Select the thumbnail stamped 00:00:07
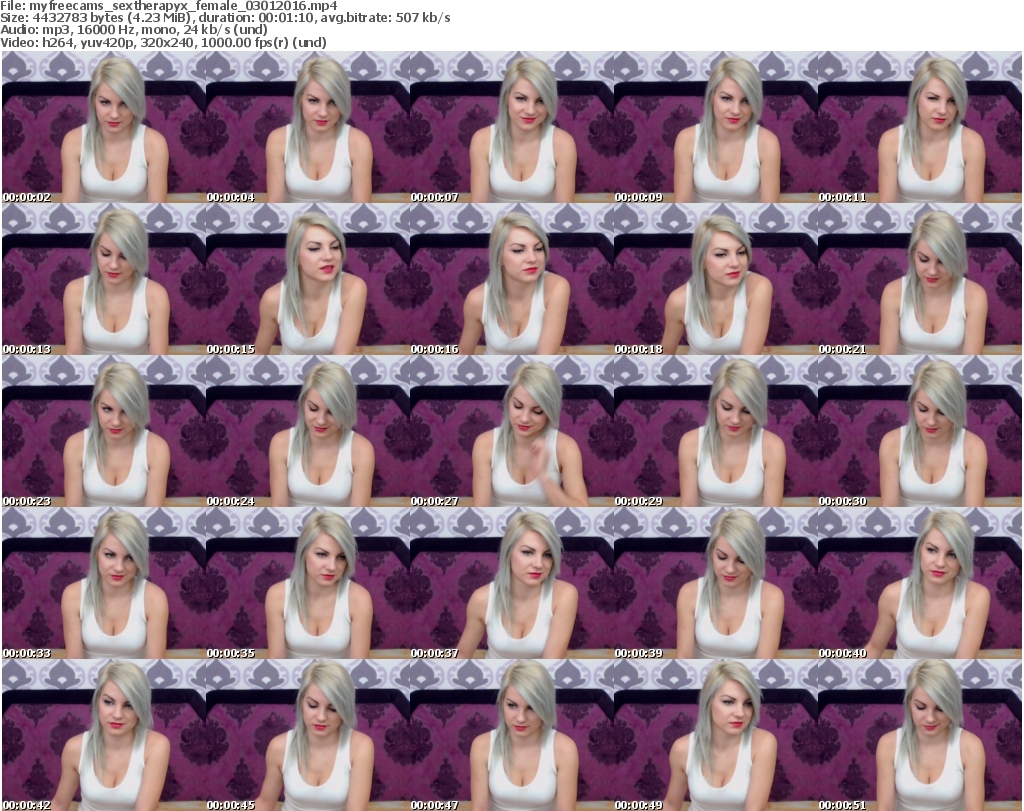Viewport: 1024px width, 811px height. (x=511, y=127)
